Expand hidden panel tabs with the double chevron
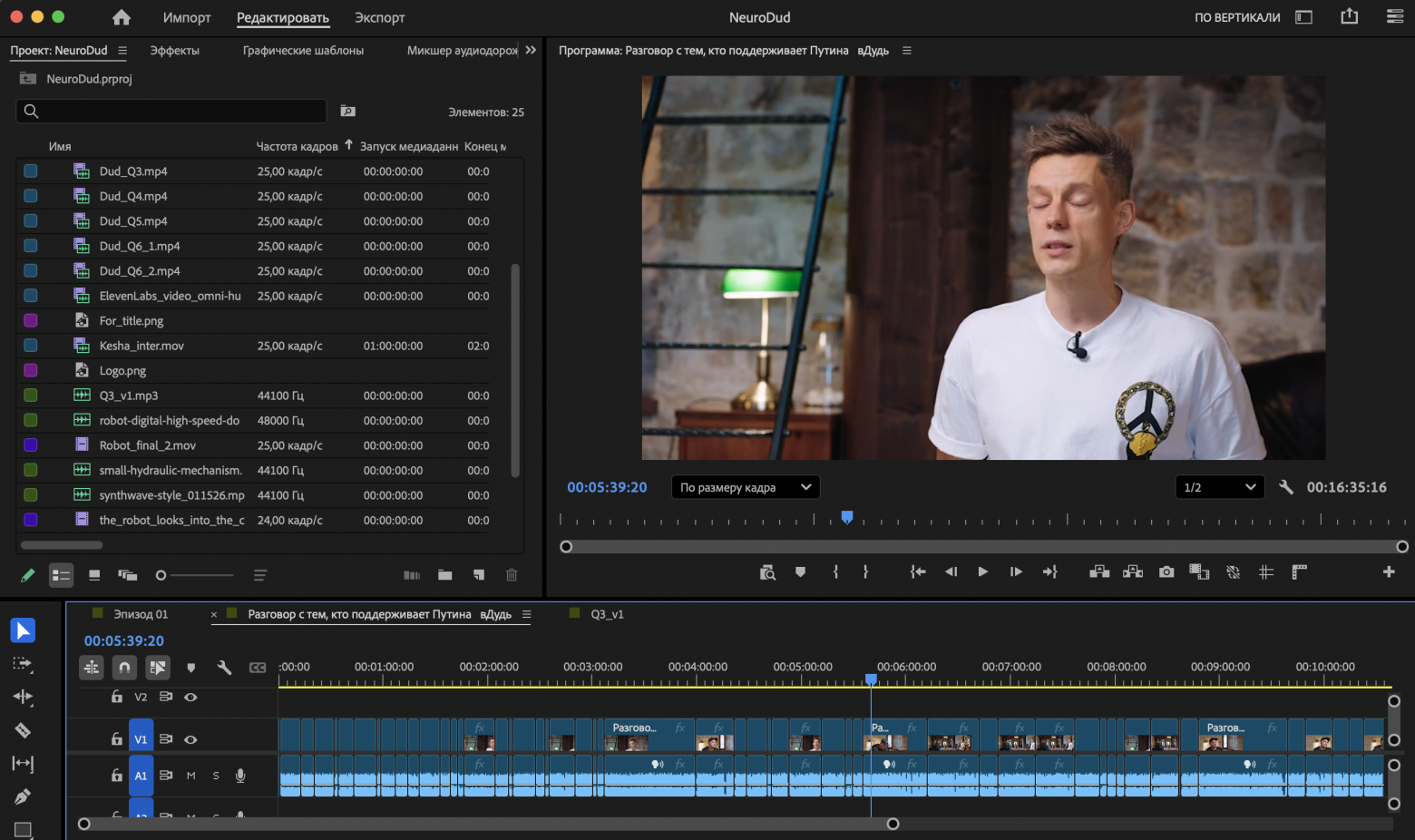The image size is (1415, 840). point(531,50)
